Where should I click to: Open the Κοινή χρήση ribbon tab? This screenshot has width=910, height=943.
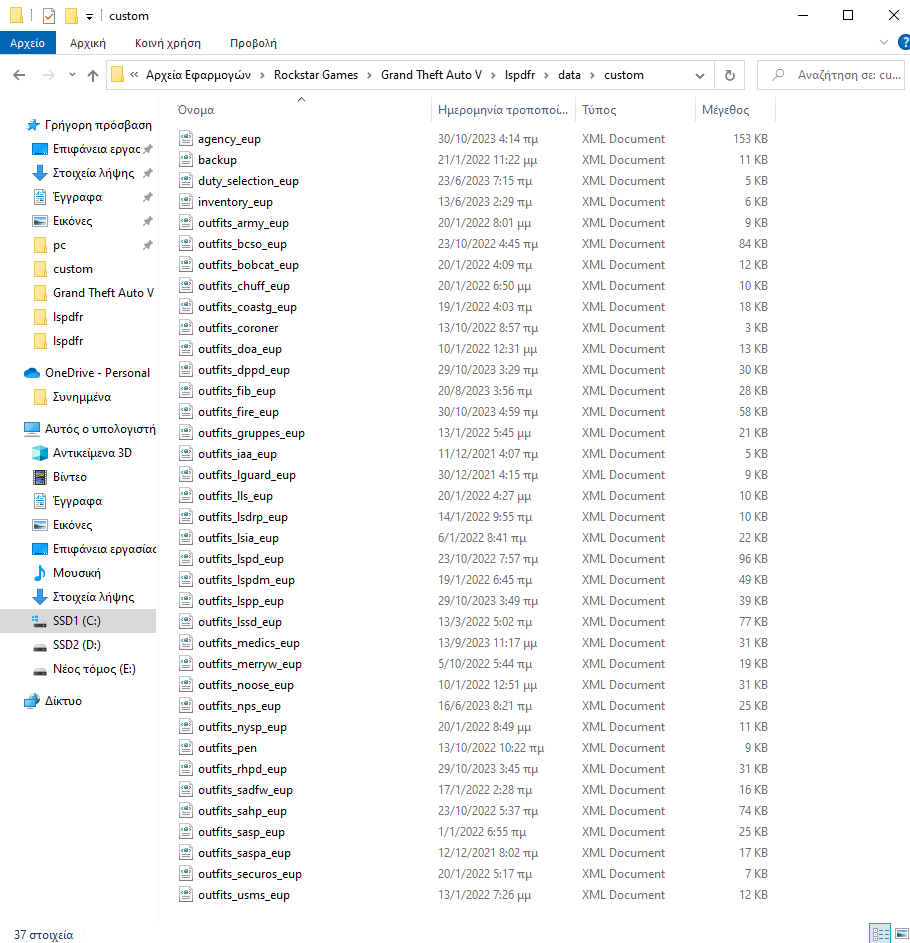tap(168, 43)
